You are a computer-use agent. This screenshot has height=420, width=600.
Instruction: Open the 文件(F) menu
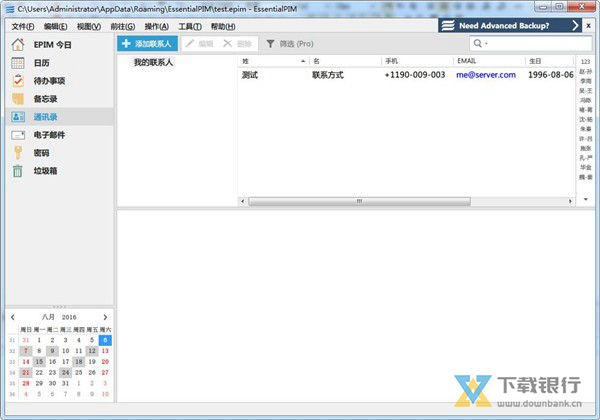click(21, 26)
